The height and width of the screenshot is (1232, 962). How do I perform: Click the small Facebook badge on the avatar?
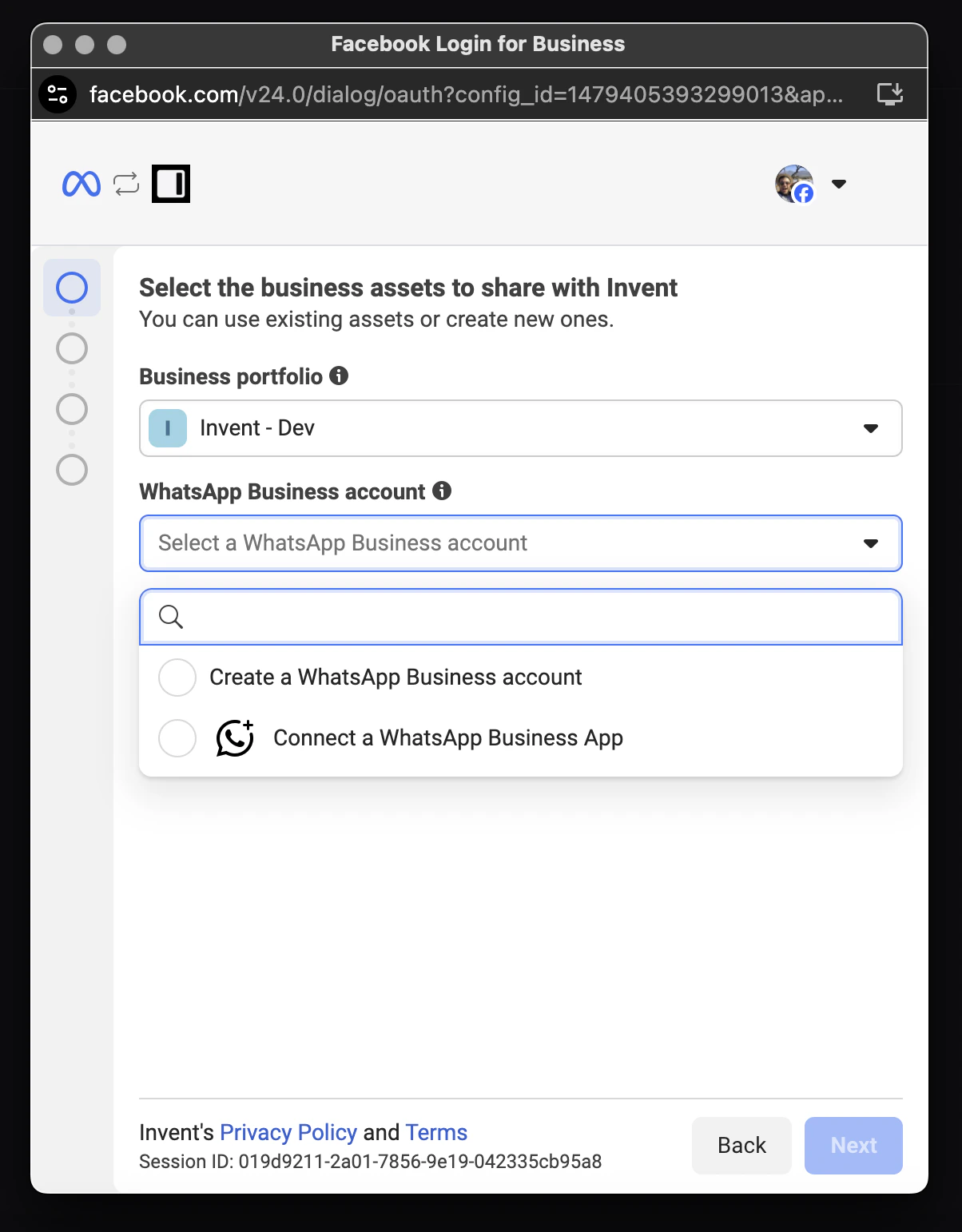(x=804, y=193)
